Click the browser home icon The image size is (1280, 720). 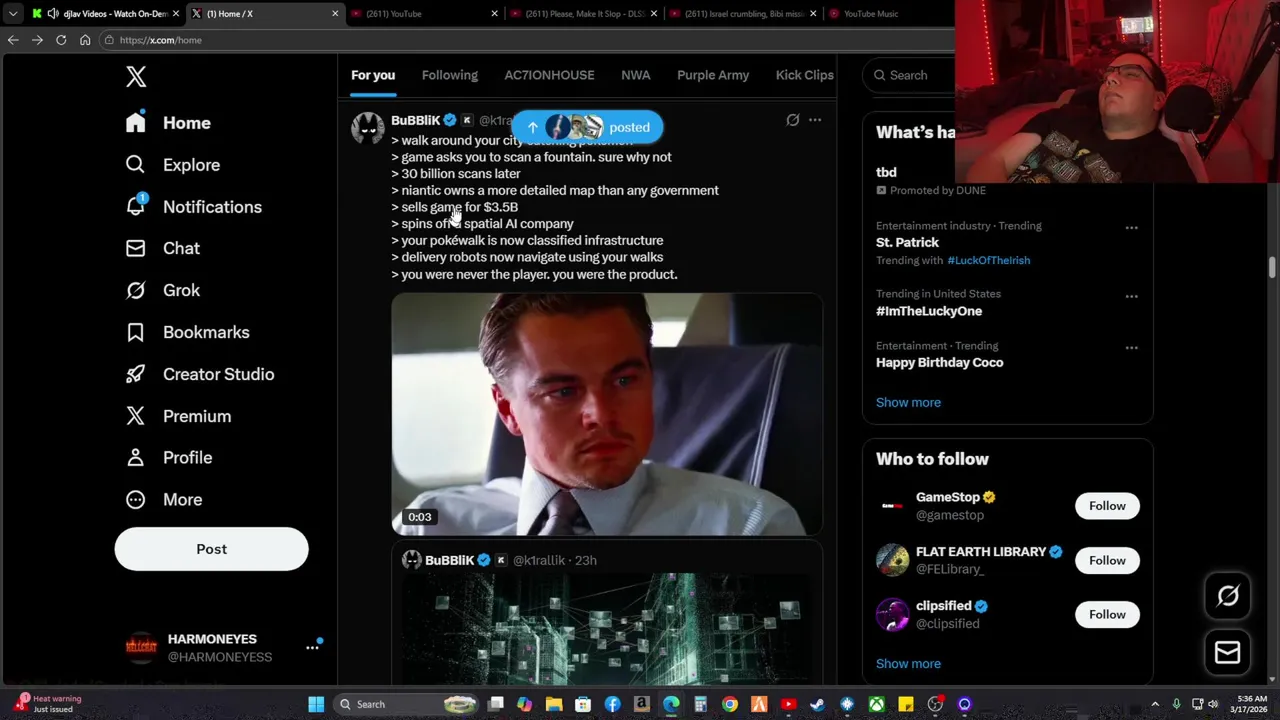coord(85,40)
